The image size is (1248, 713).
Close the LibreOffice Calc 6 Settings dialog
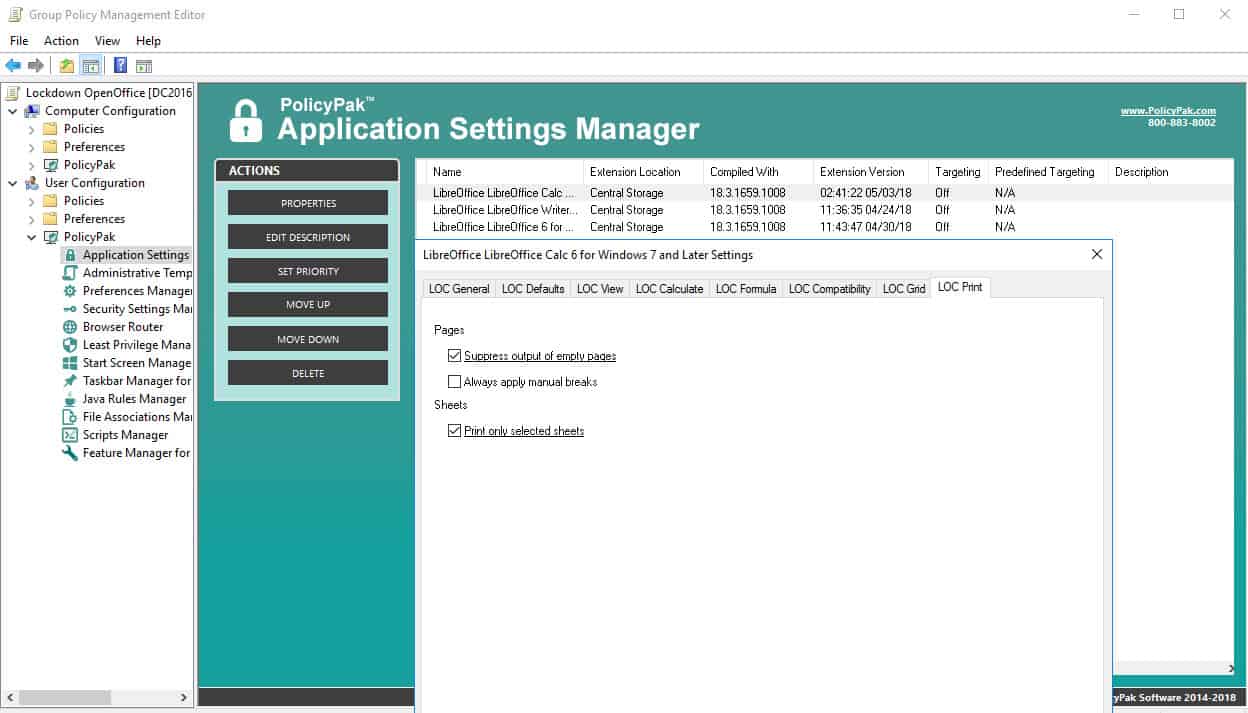(1097, 254)
